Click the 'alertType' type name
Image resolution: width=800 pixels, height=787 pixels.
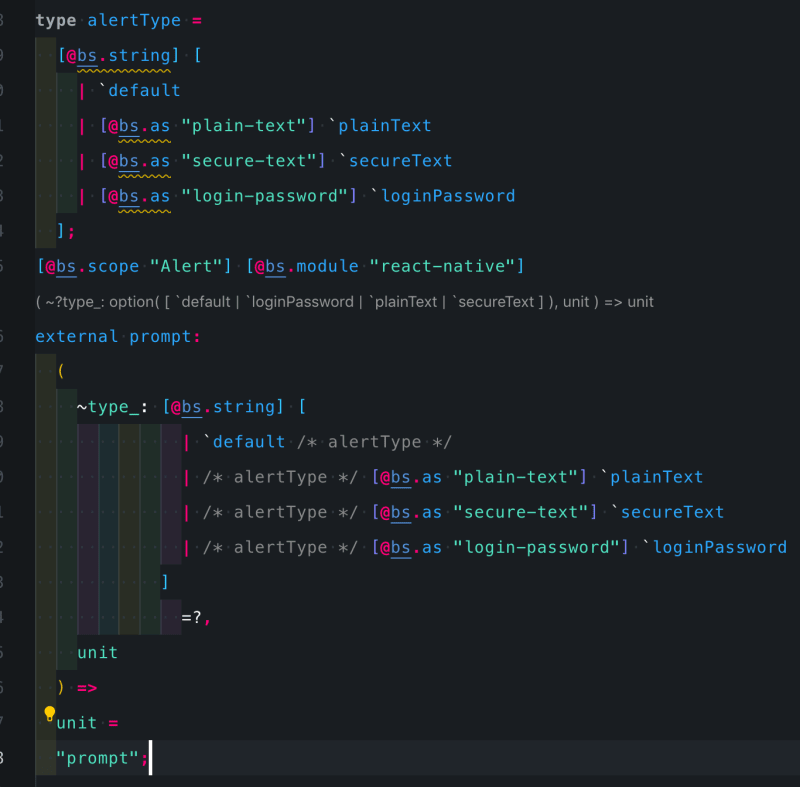tap(134, 20)
